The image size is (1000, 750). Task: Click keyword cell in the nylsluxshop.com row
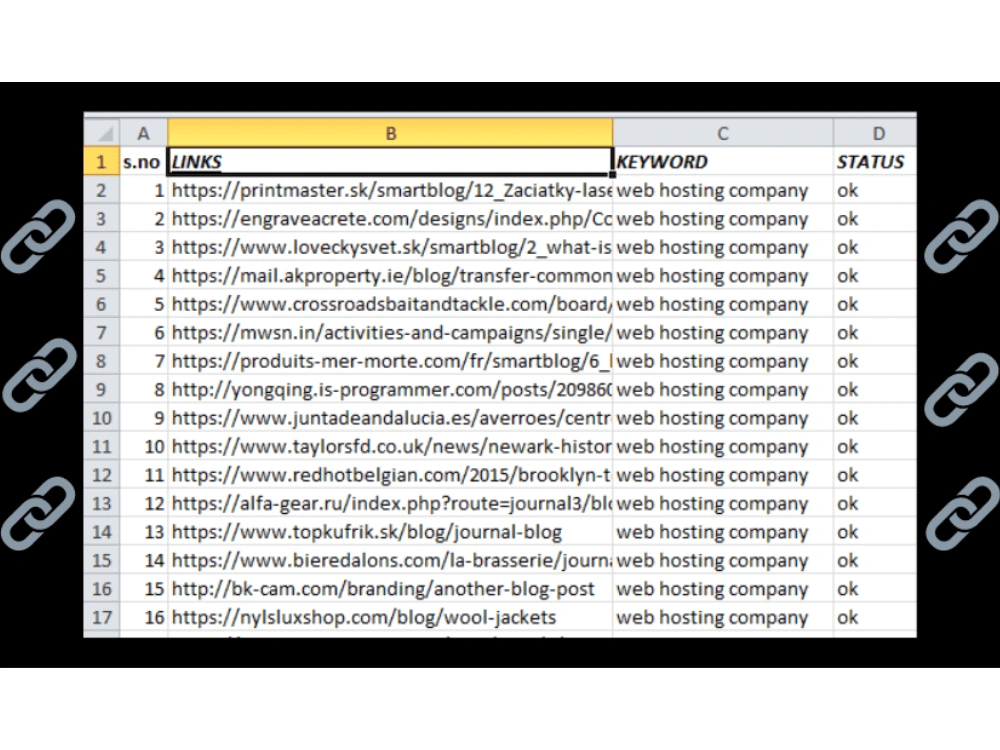click(723, 617)
